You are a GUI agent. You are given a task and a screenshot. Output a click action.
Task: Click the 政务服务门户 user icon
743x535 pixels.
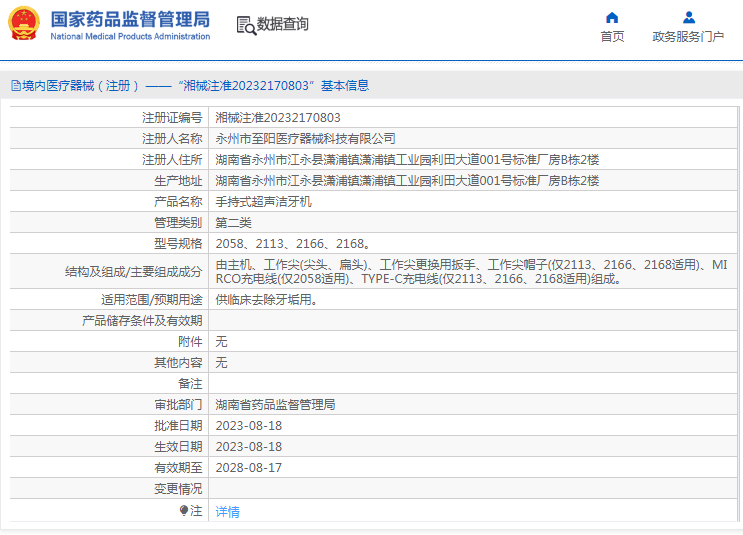(x=689, y=18)
